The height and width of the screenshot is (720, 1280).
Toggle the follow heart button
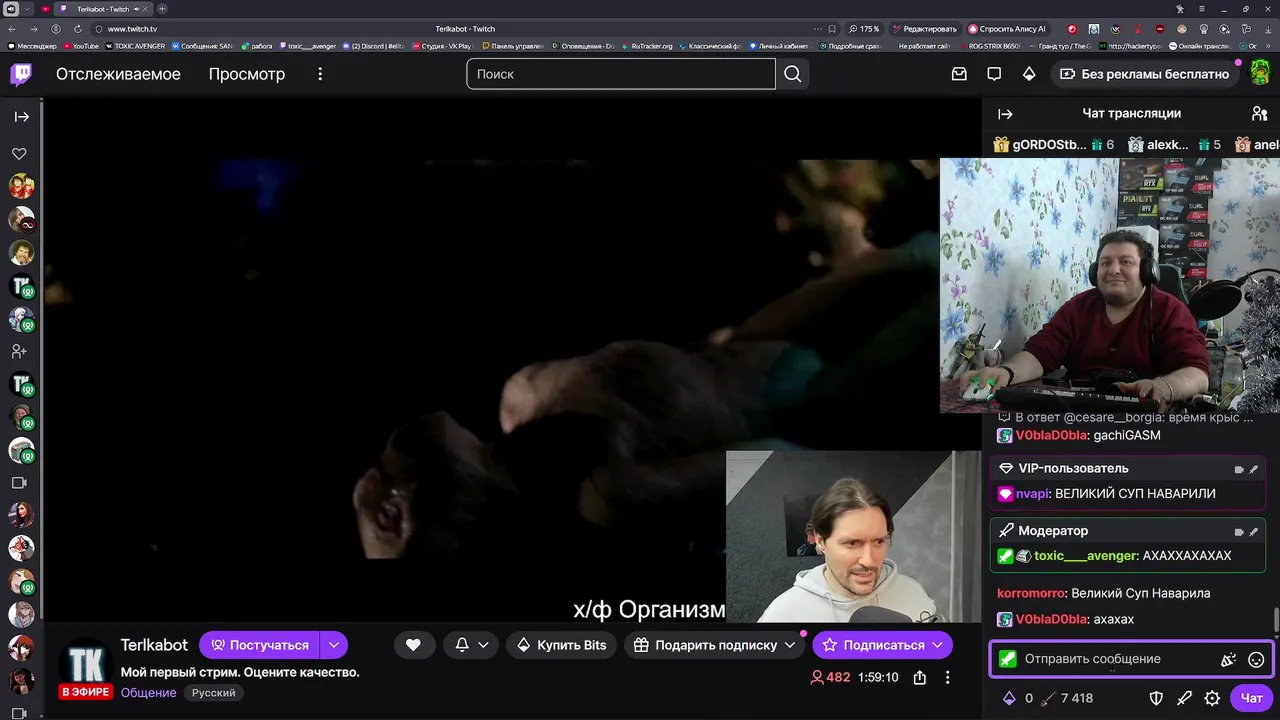tap(413, 645)
